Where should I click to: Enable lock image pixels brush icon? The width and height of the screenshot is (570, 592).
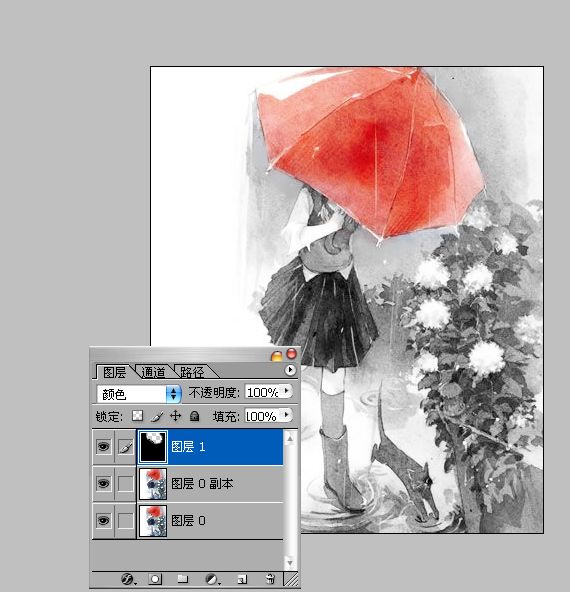click(157, 416)
